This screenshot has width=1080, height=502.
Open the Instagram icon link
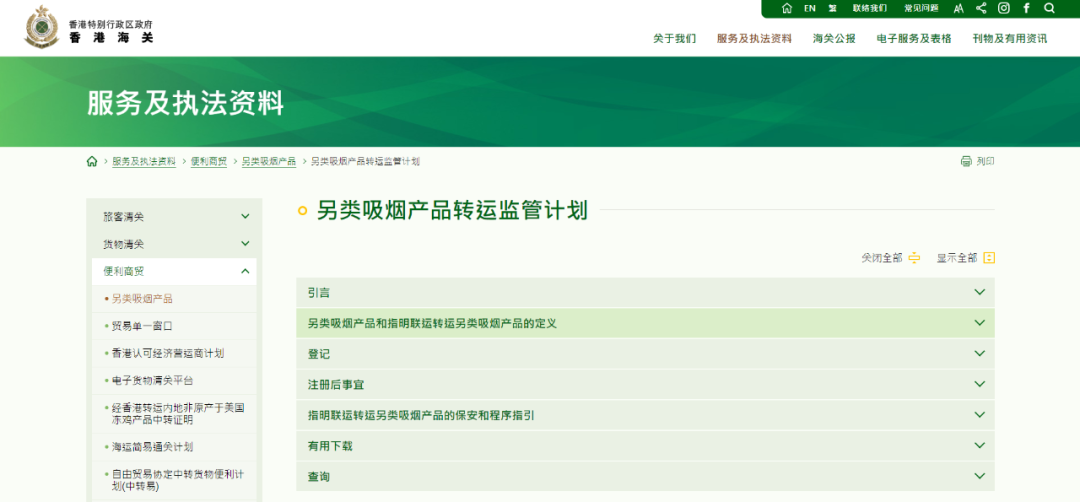[1003, 8]
